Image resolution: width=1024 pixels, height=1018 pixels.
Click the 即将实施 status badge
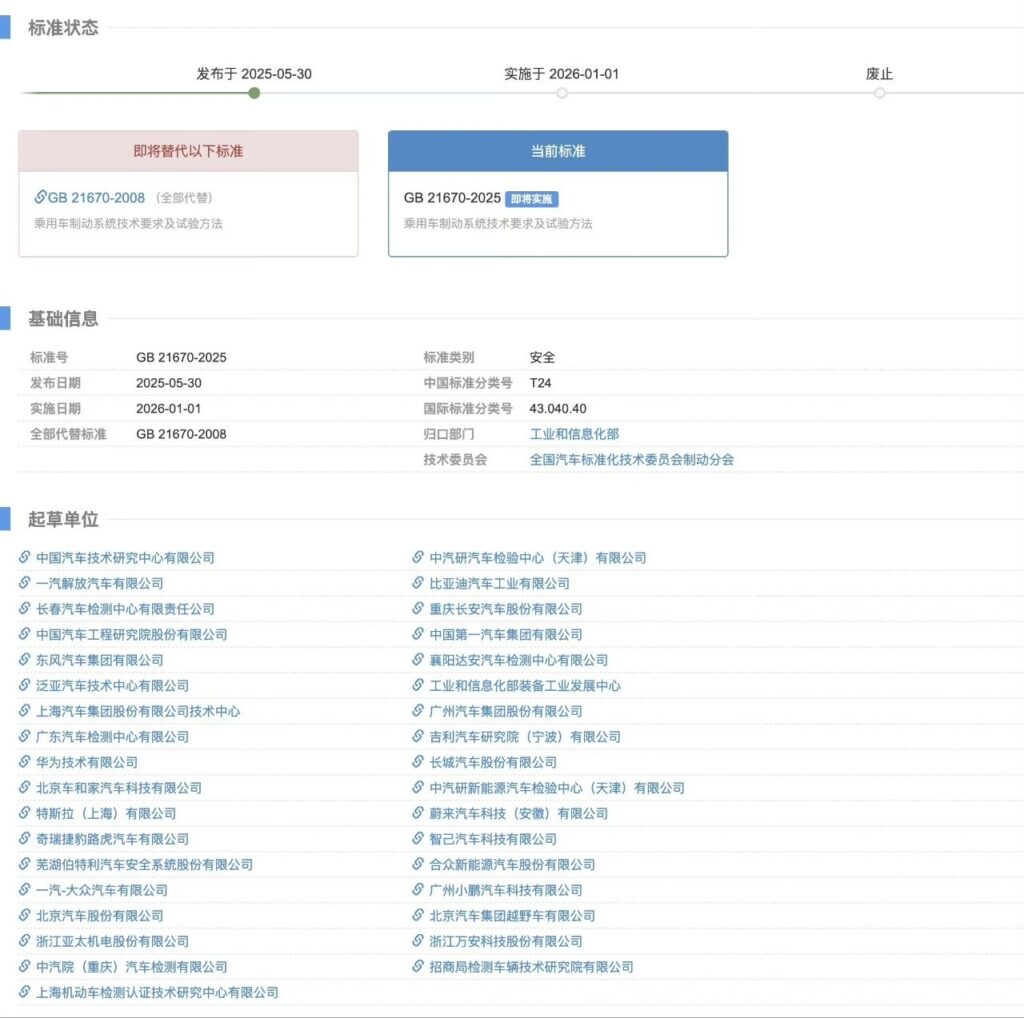(531, 199)
